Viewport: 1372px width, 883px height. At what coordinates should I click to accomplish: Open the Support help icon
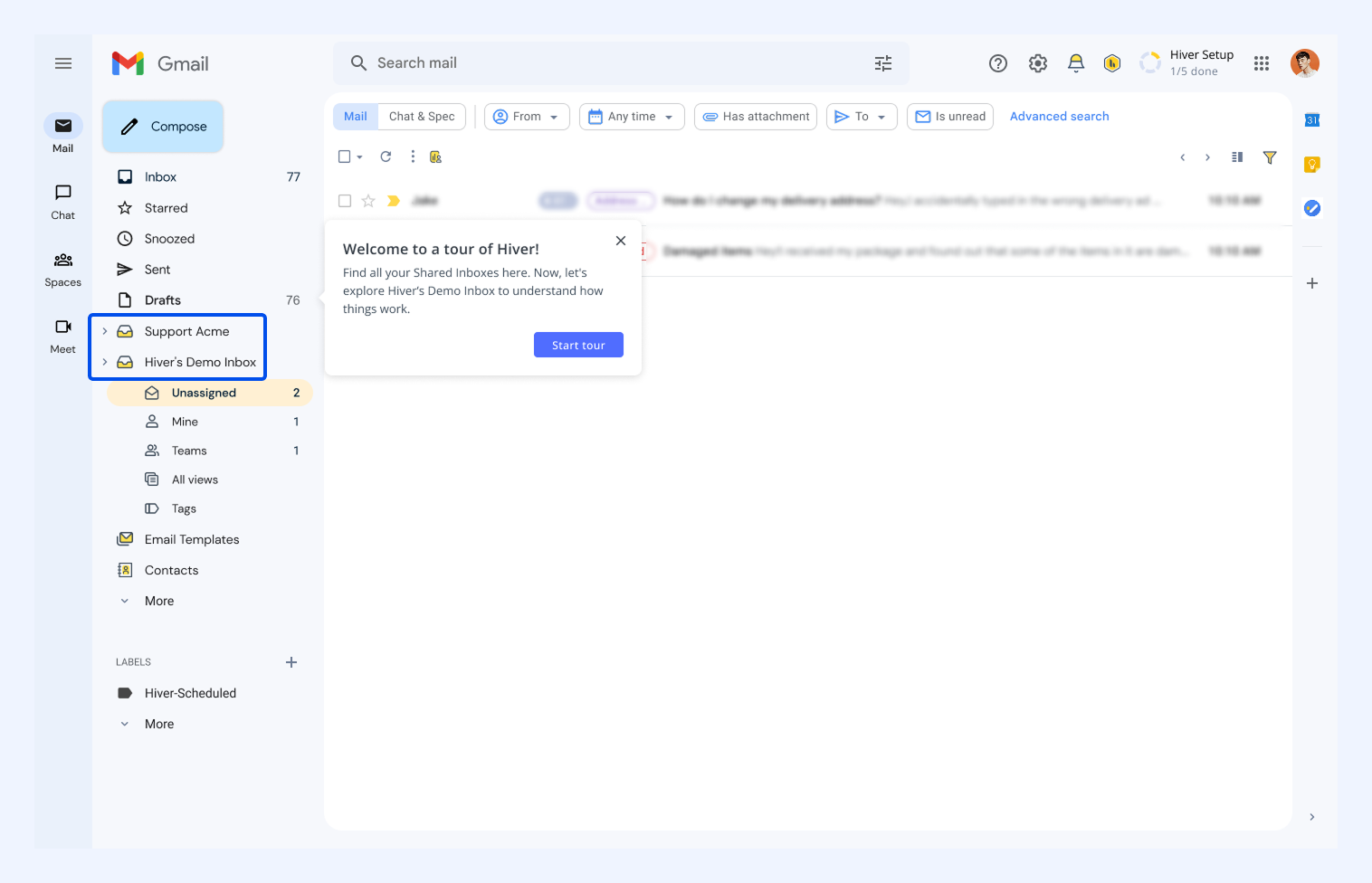tap(998, 63)
